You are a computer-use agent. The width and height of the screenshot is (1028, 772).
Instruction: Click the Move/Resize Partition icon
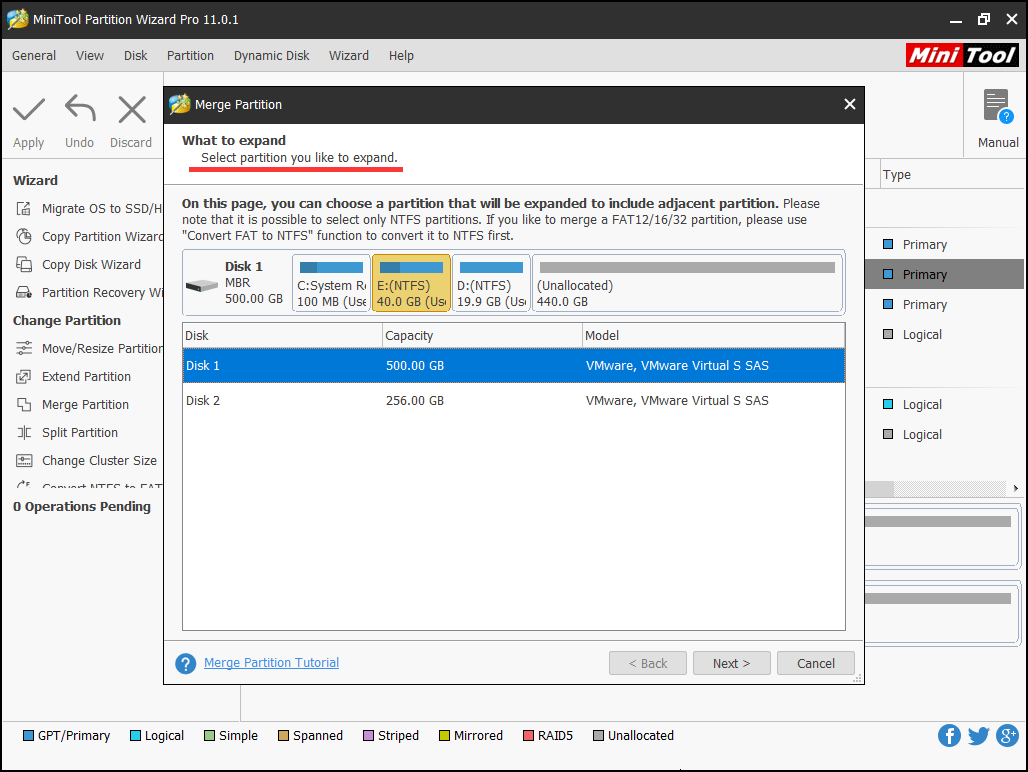coord(24,349)
